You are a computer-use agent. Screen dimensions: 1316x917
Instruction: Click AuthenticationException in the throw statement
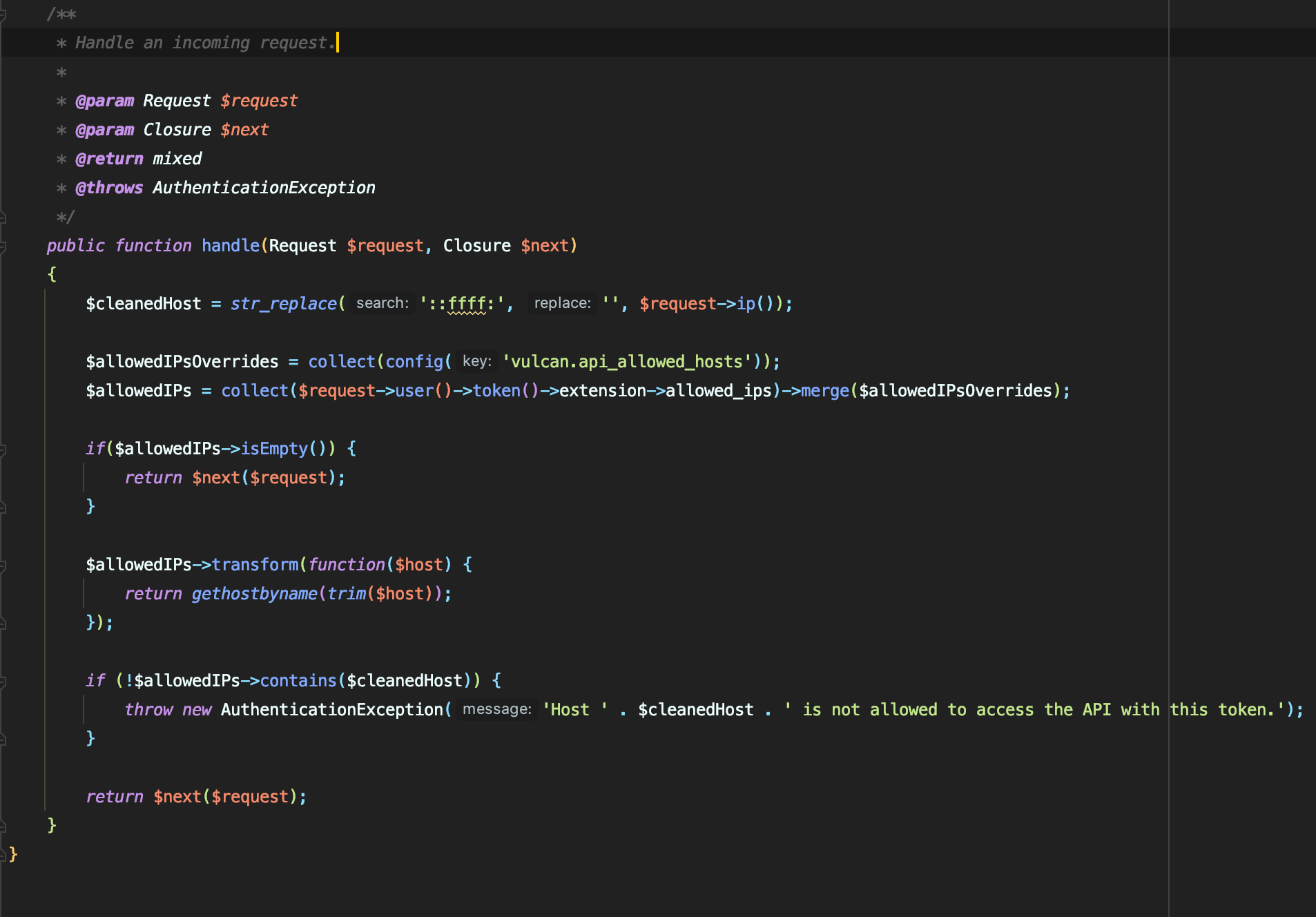[x=331, y=710]
